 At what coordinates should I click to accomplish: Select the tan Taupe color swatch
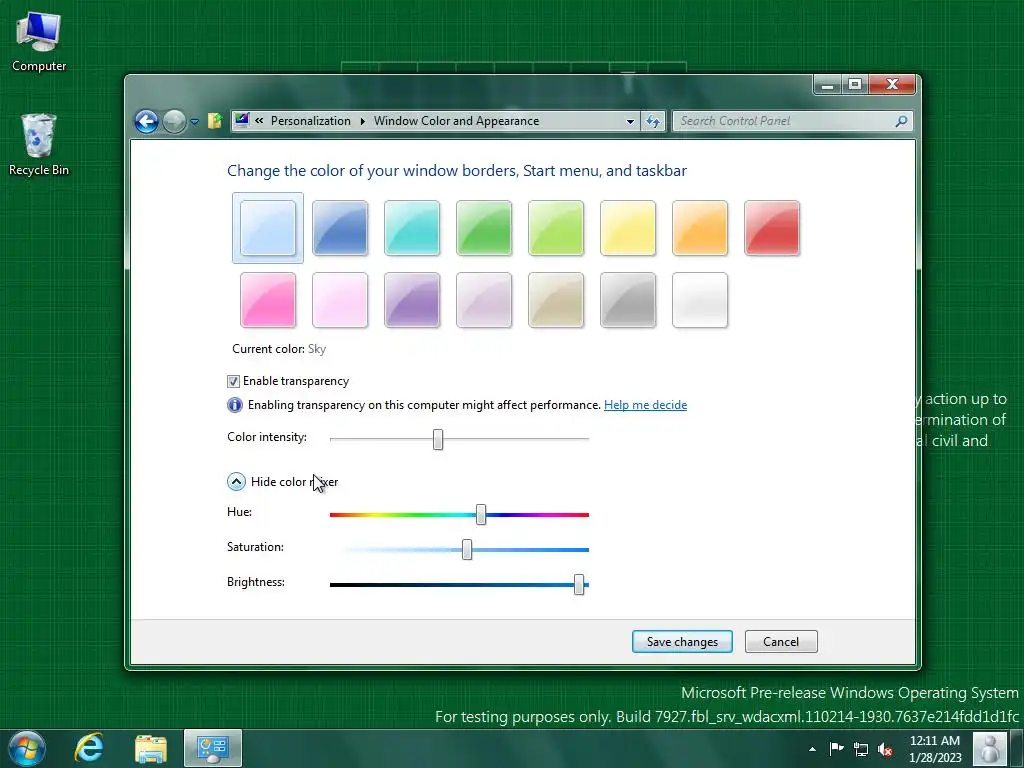[x=556, y=300]
